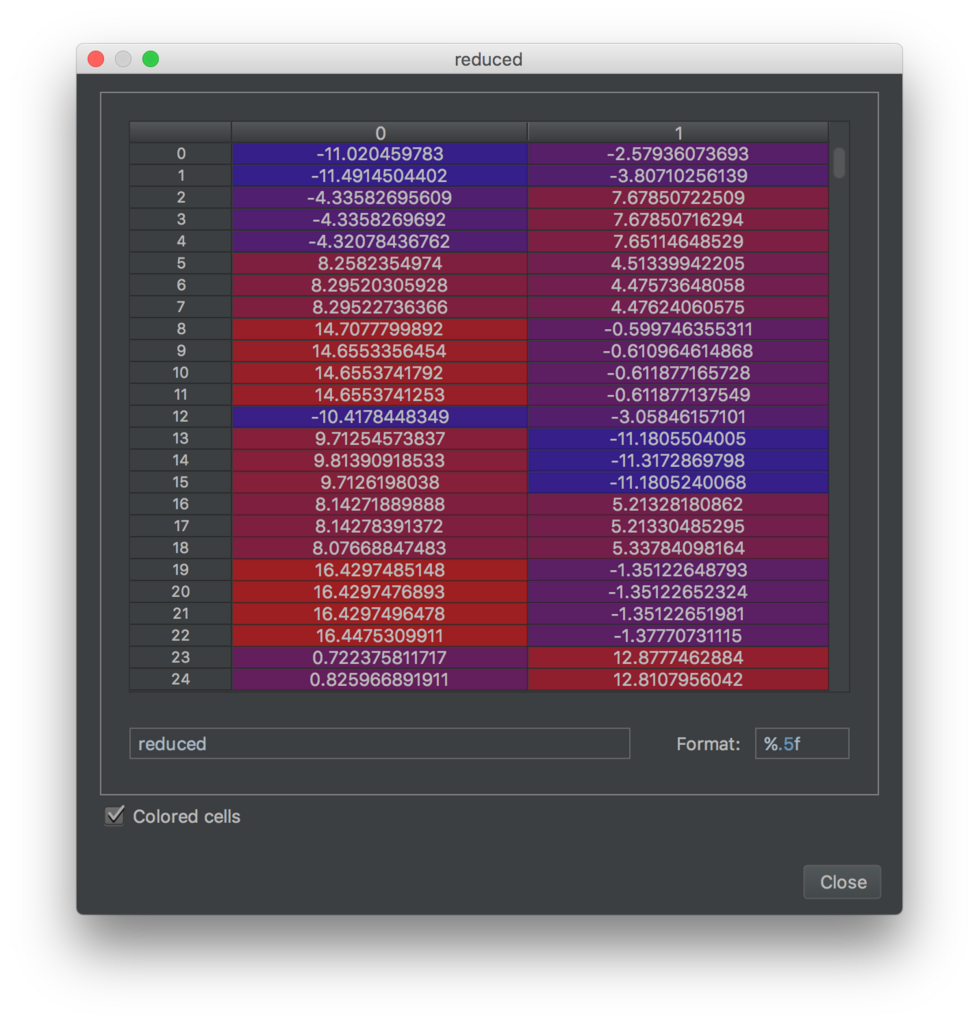The height and width of the screenshot is (1024, 979).
Task: Click cell with value -0.599746355311
Action: [x=678, y=329]
